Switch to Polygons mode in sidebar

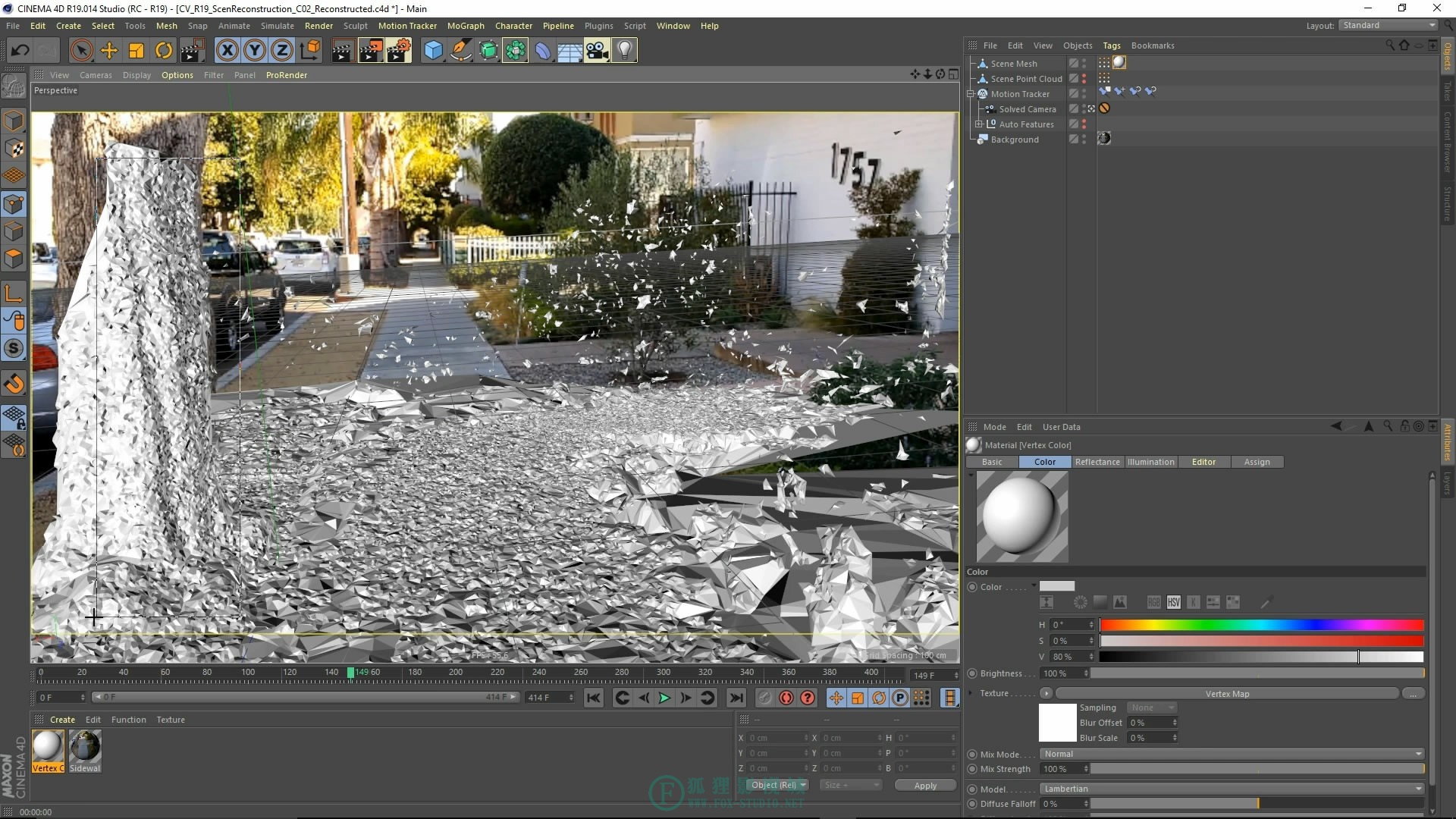[x=14, y=259]
